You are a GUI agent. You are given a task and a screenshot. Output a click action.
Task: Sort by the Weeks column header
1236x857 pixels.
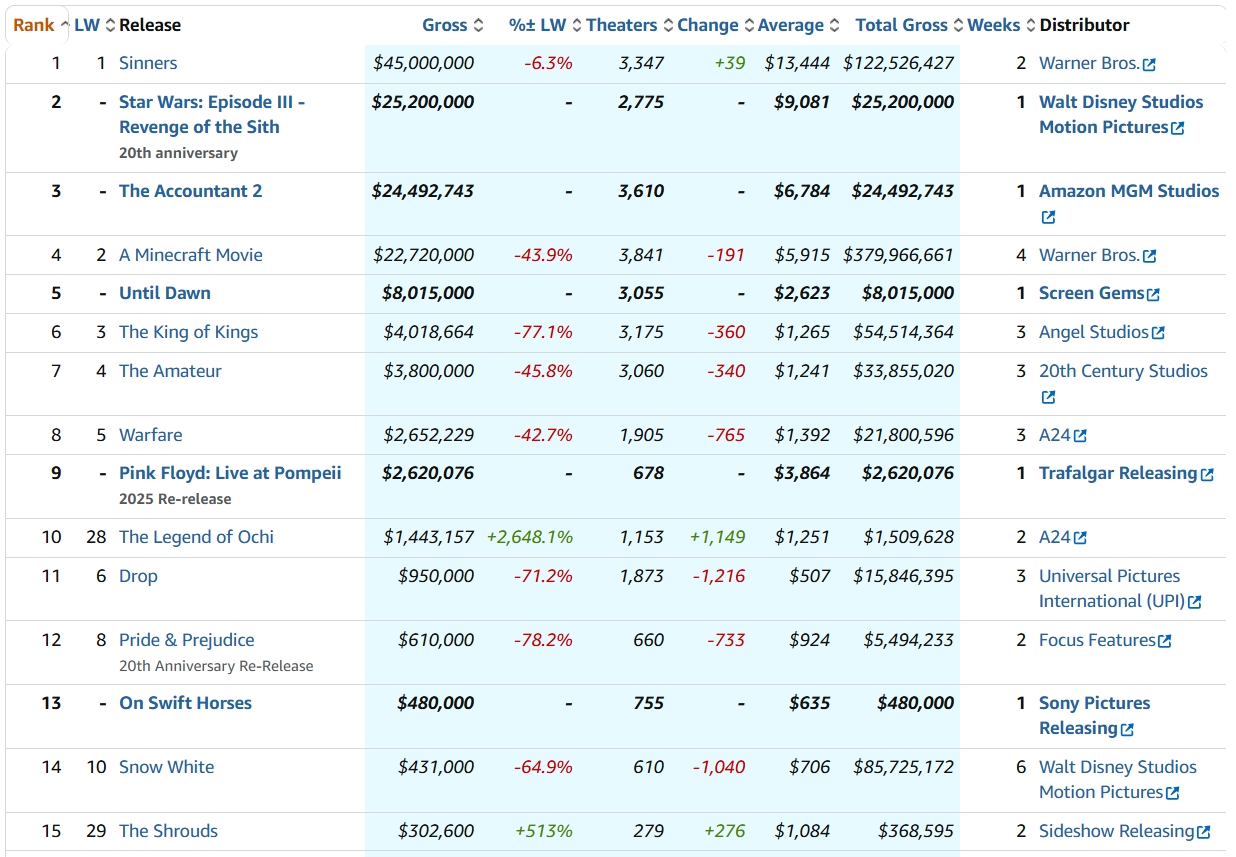(1003, 25)
